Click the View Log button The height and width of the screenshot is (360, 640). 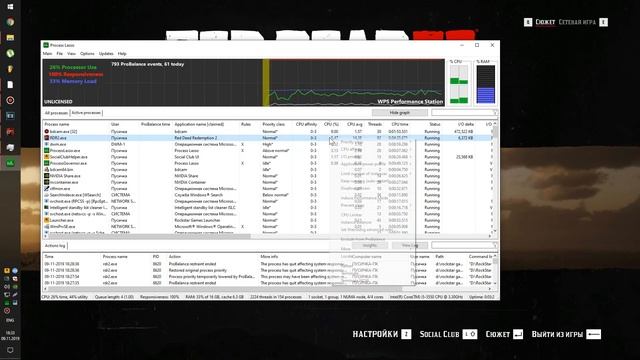coord(410,245)
